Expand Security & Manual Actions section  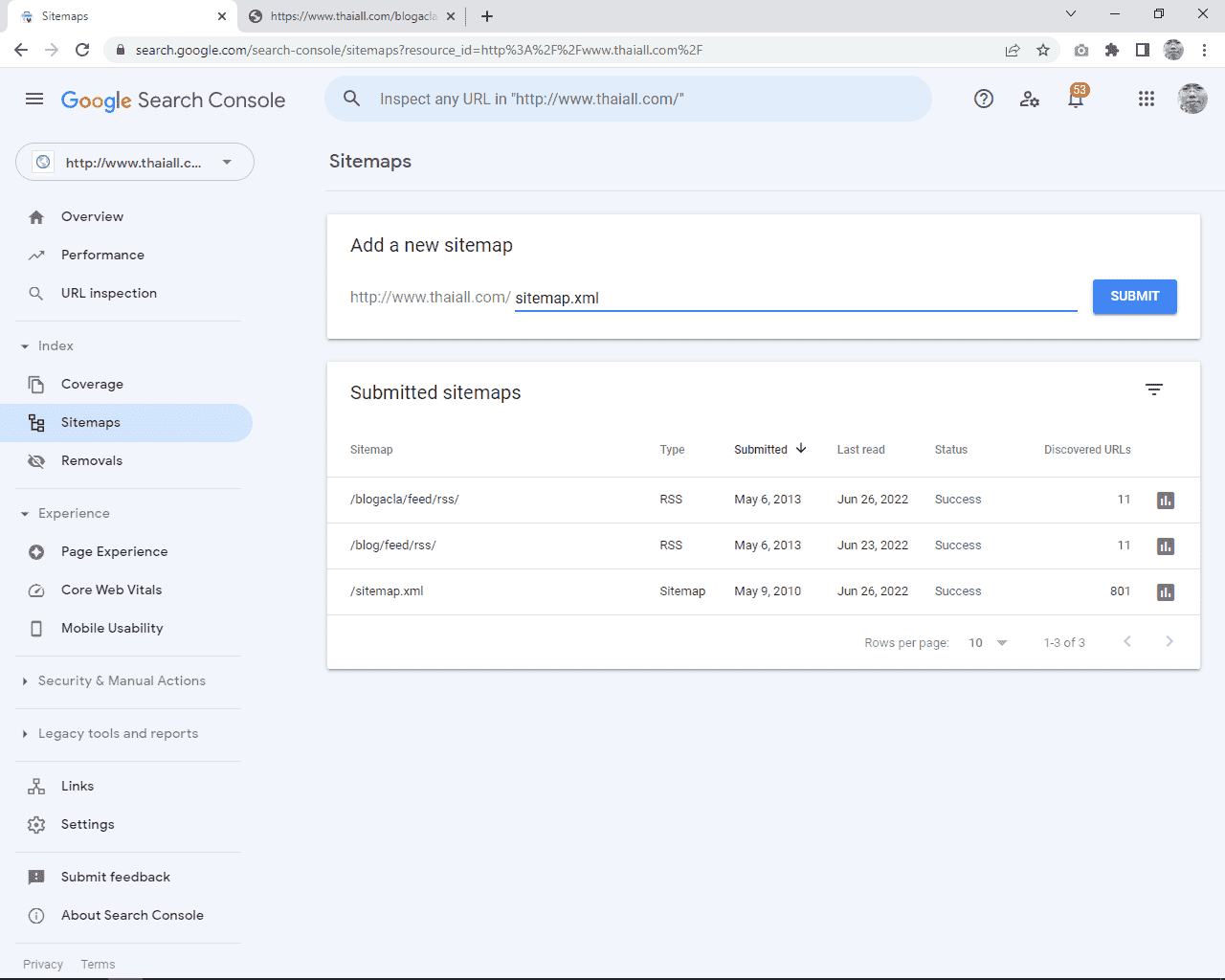click(122, 680)
